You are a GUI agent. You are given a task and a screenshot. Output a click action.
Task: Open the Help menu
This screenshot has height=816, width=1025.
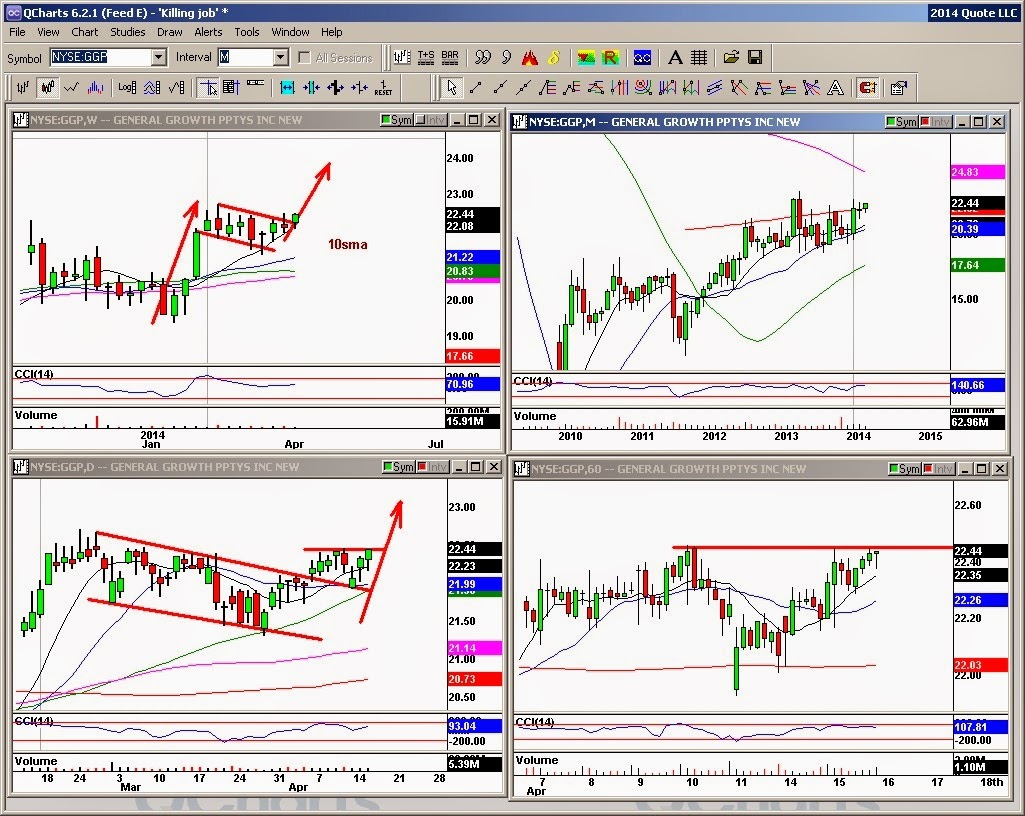331,32
